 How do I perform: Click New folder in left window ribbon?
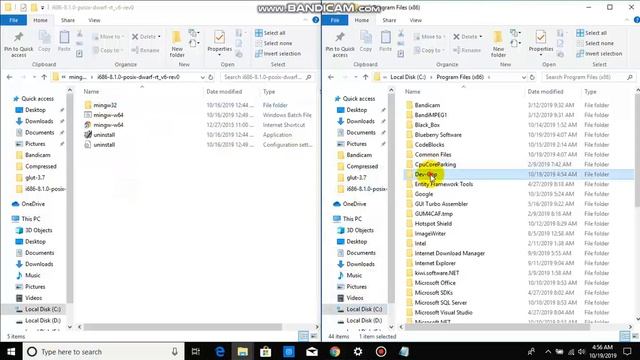[x=177, y=44]
